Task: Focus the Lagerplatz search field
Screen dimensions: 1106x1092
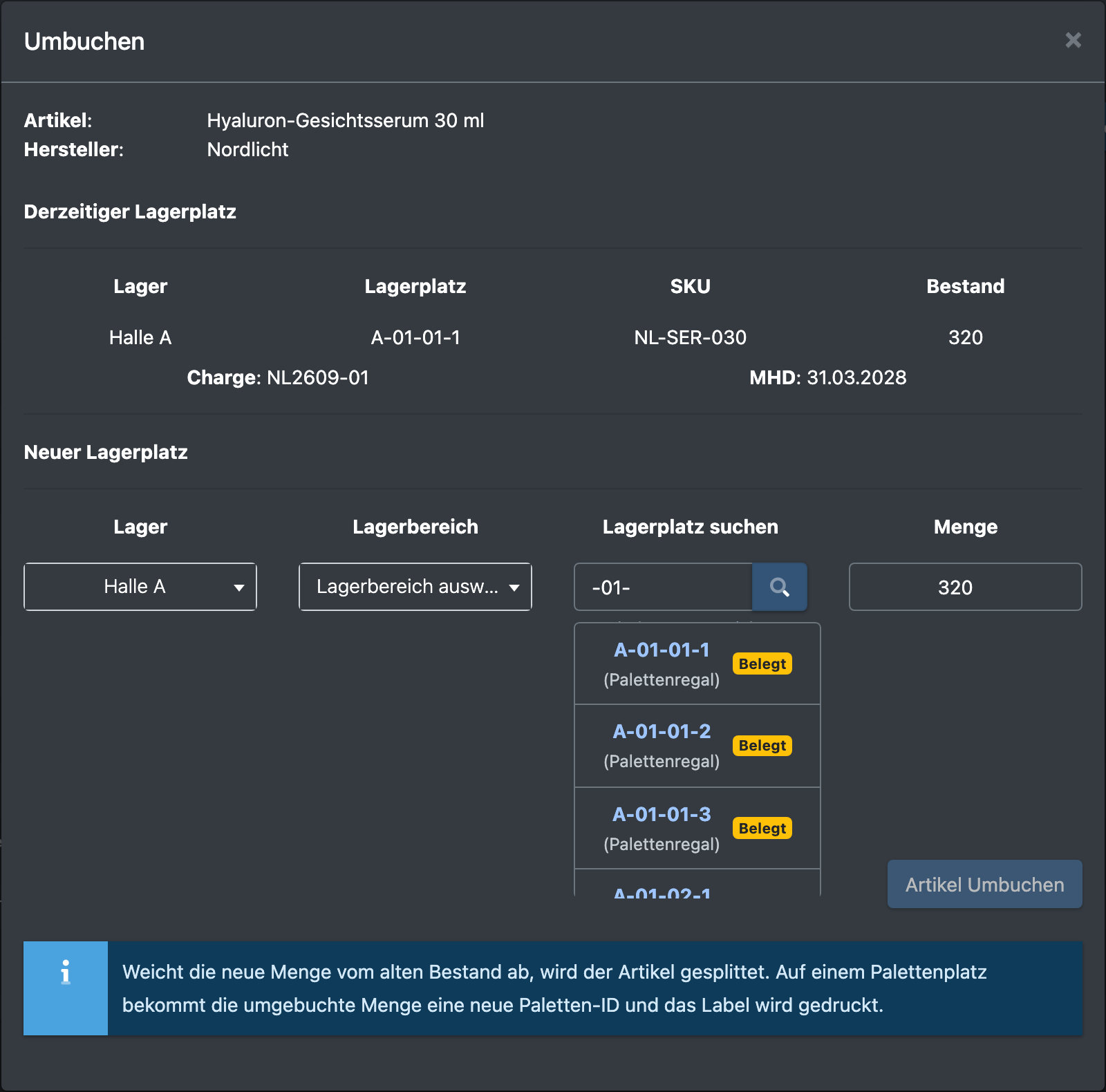Action: [664, 587]
